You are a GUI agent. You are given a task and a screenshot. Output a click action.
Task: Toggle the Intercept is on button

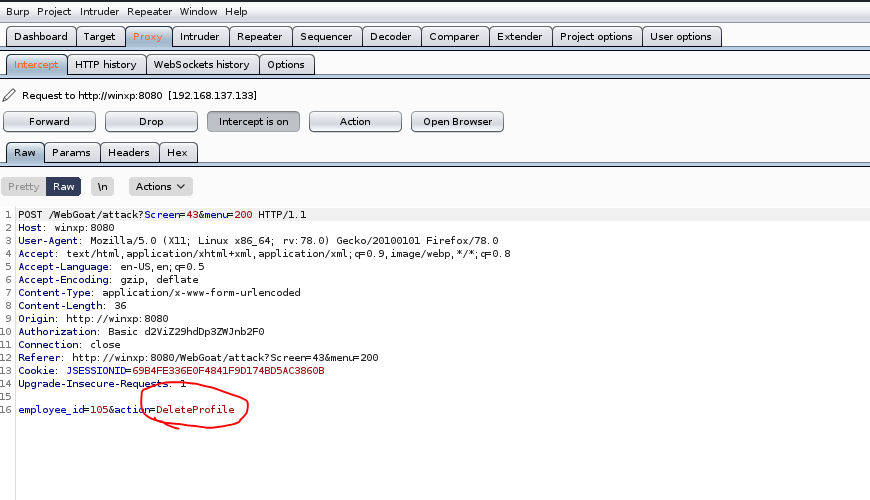pos(254,122)
